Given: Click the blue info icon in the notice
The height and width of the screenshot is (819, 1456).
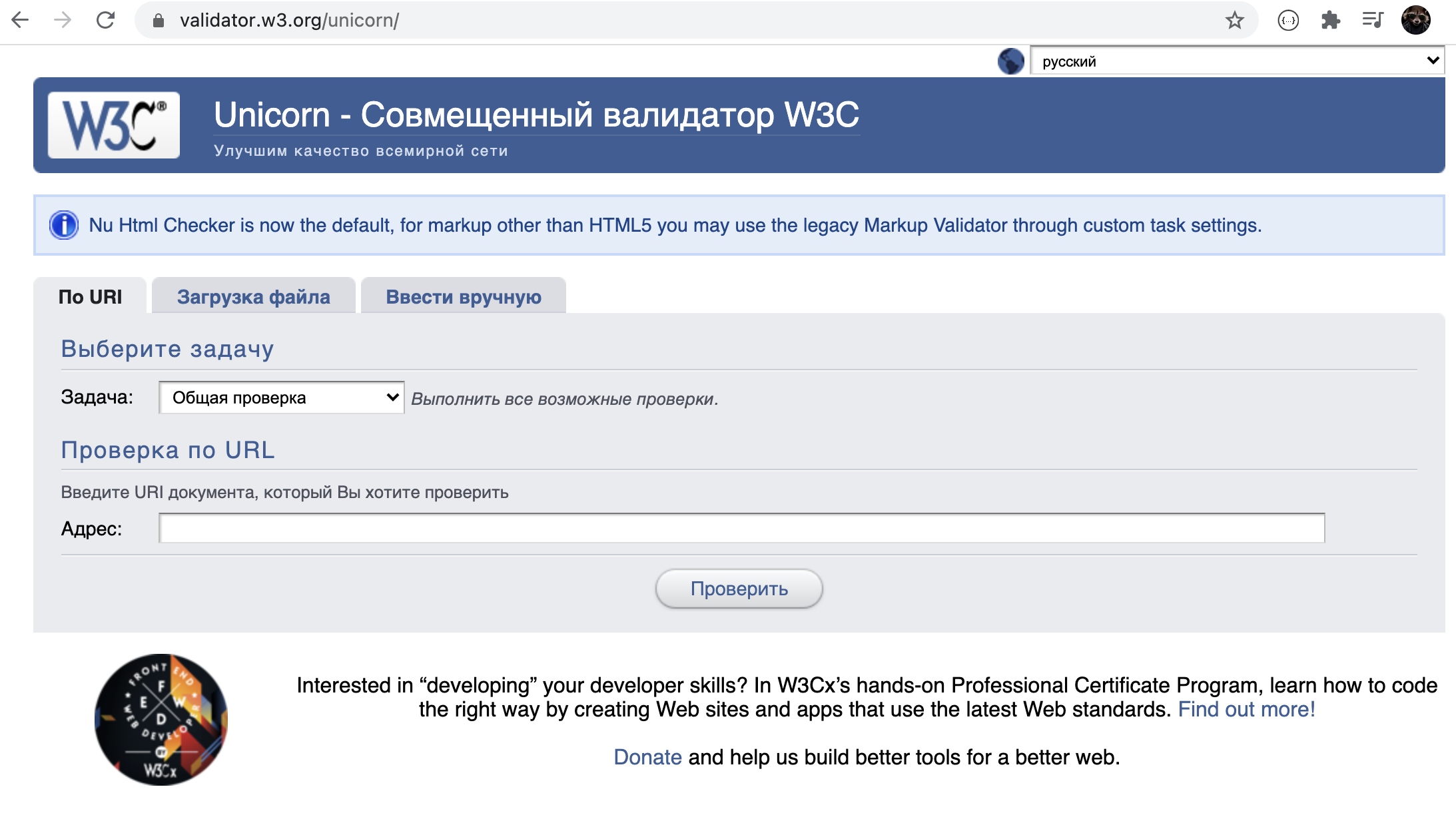Looking at the screenshot, I should pos(64,225).
